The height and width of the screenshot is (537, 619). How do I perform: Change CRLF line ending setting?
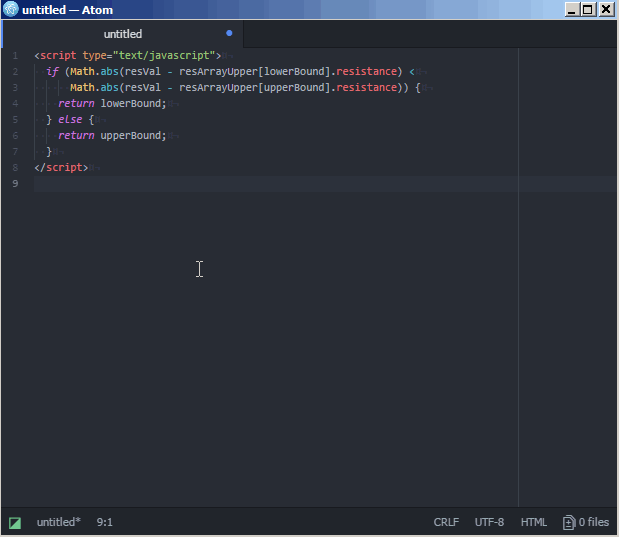click(x=446, y=522)
